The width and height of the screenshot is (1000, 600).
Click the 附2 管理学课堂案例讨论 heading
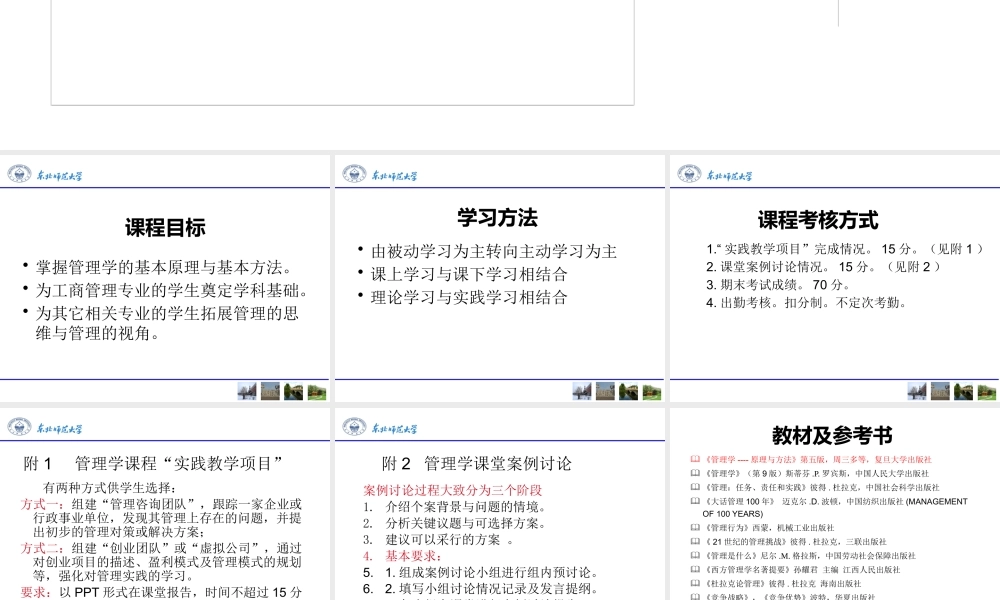pos(477,463)
